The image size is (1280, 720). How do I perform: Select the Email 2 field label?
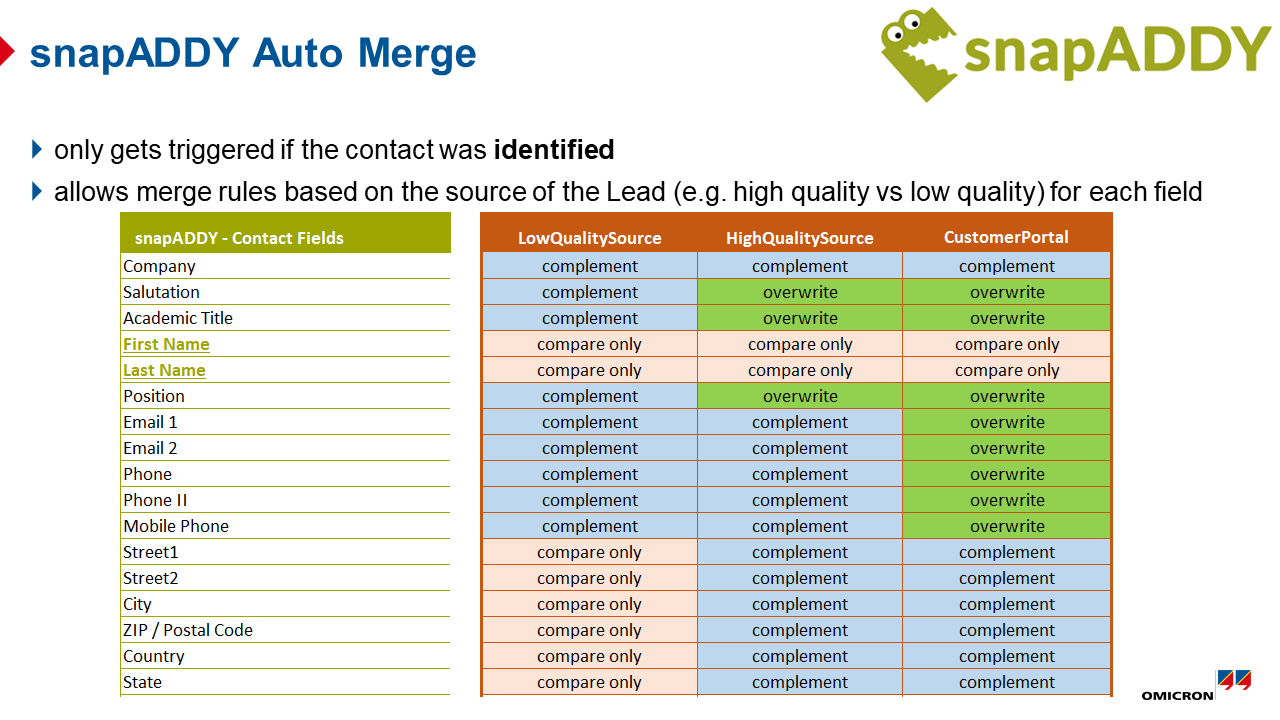150,448
